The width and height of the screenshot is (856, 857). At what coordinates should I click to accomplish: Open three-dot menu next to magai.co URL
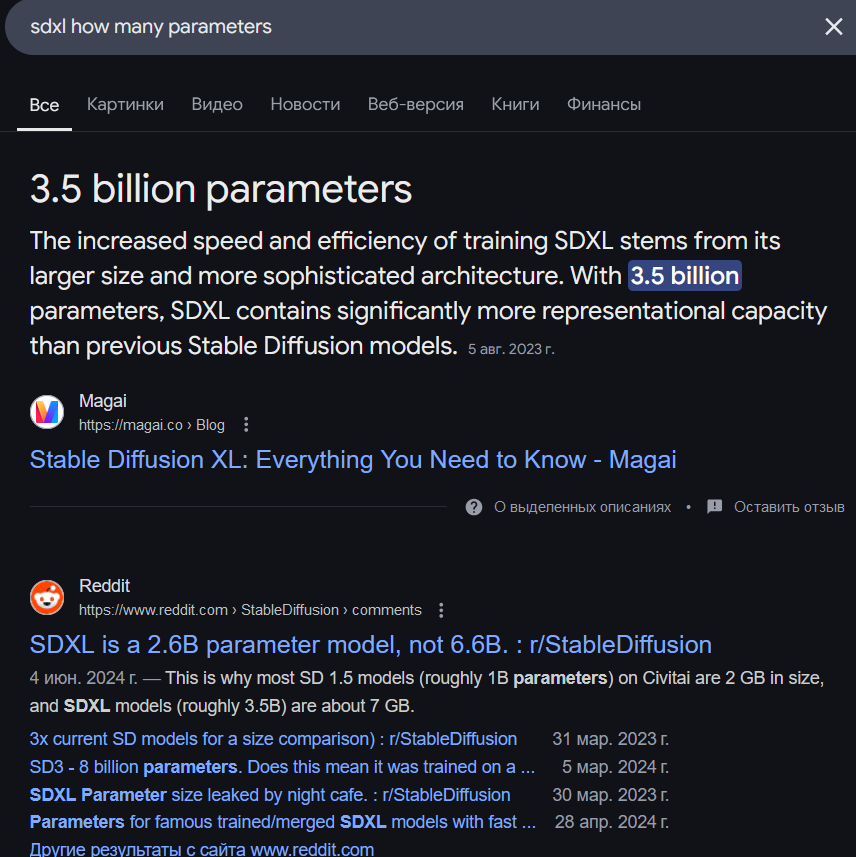(246, 425)
